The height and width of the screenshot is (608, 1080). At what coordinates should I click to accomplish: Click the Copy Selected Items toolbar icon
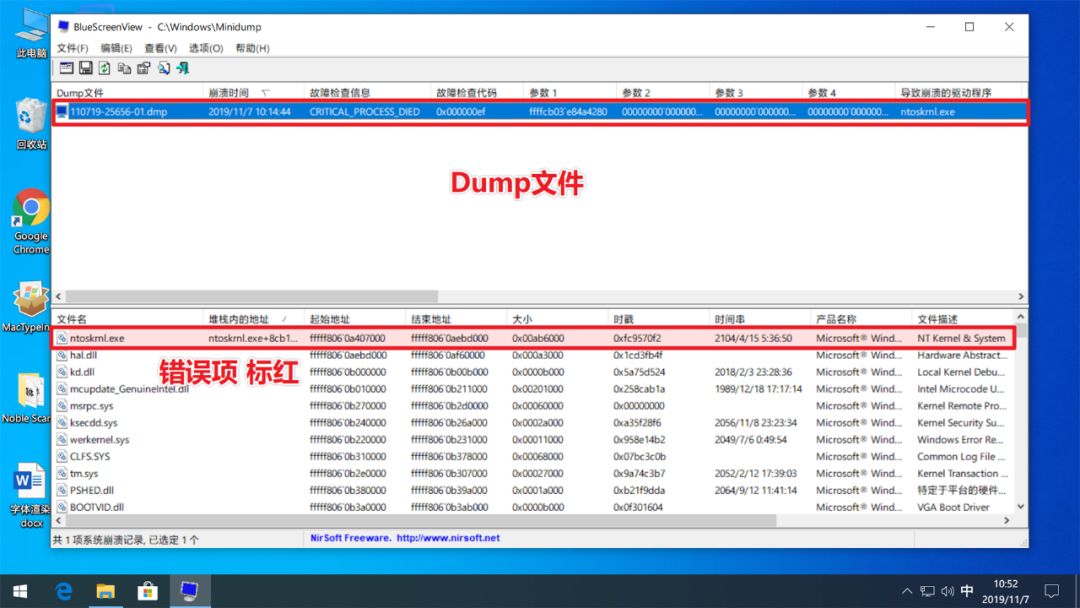pyautogui.click(x=124, y=68)
